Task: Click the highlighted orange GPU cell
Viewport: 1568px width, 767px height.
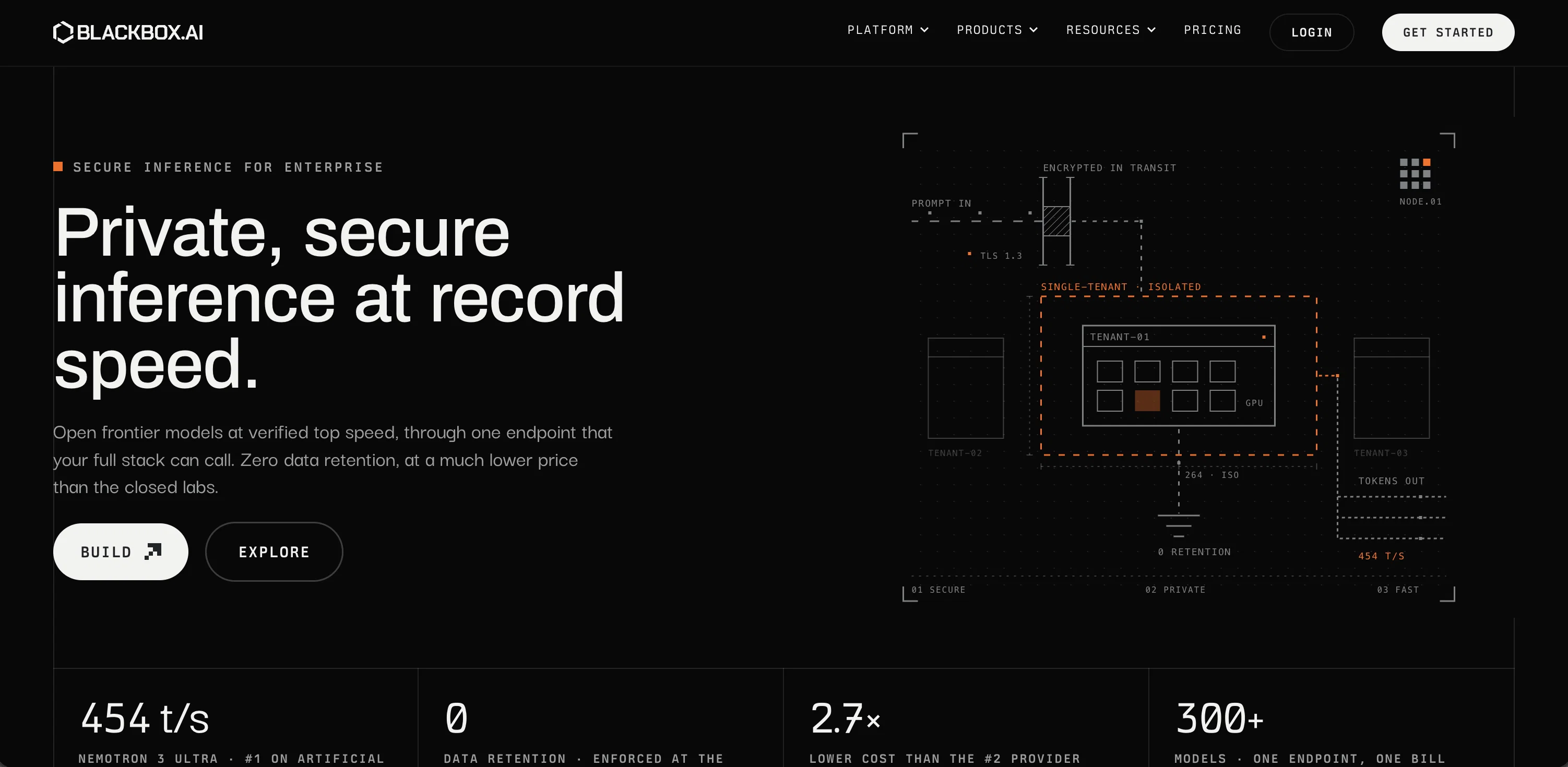Action: pyautogui.click(x=1147, y=401)
